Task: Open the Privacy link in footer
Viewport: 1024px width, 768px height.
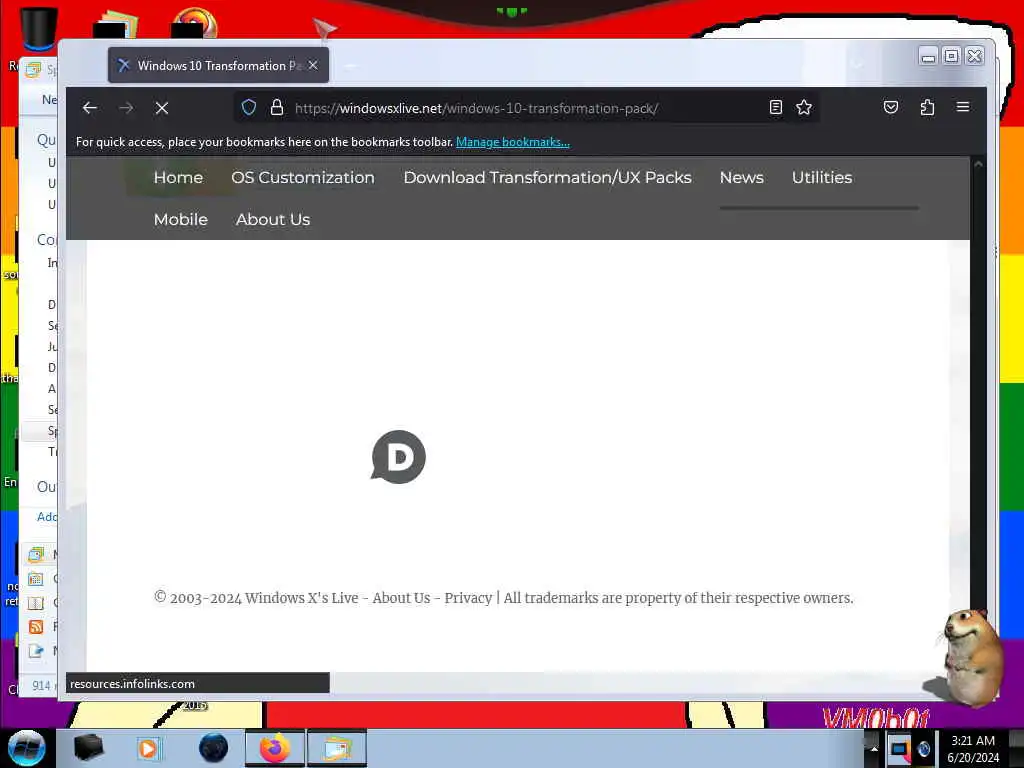Action: pos(468,598)
